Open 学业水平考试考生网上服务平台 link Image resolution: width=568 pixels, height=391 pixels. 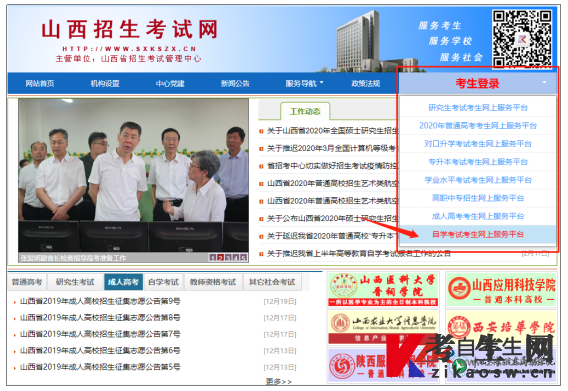click(x=478, y=180)
